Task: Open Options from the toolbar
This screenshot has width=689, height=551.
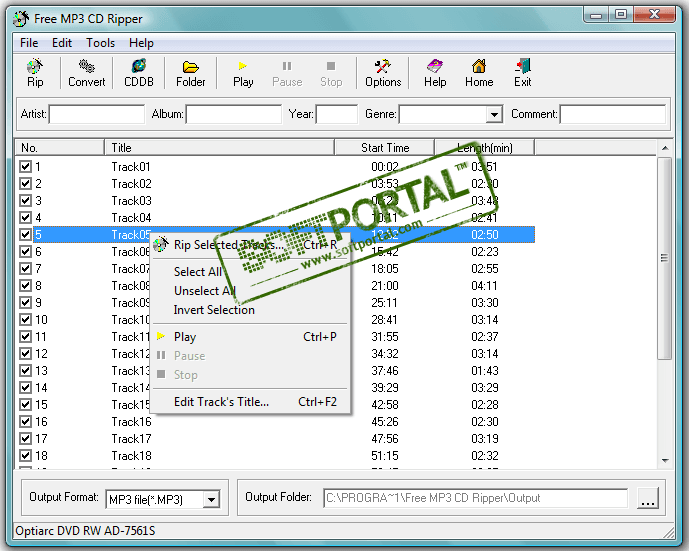Action: pos(383,72)
